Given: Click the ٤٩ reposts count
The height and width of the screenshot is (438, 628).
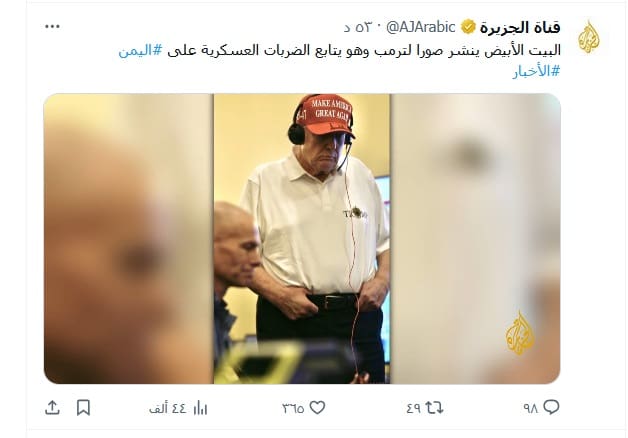Looking at the screenshot, I should [414, 408].
